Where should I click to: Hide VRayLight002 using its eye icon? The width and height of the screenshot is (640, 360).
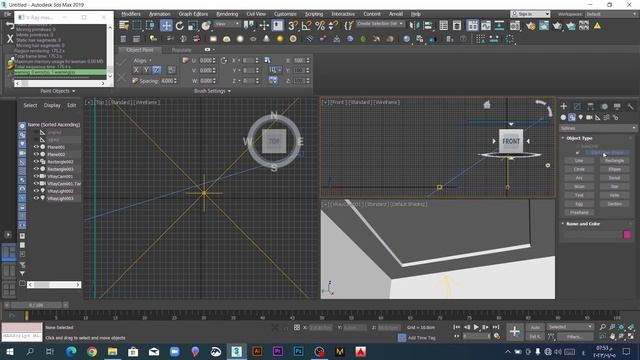[36, 191]
